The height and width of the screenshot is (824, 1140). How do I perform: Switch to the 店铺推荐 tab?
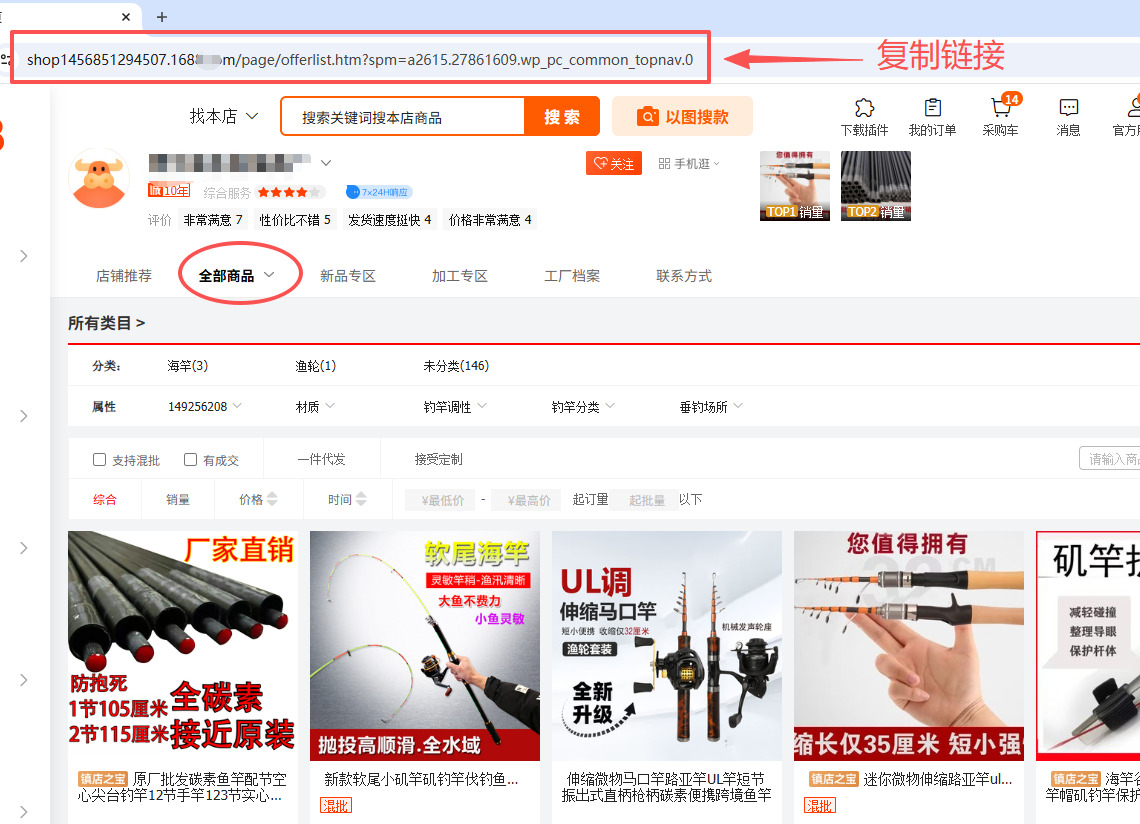click(x=124, y=276)
